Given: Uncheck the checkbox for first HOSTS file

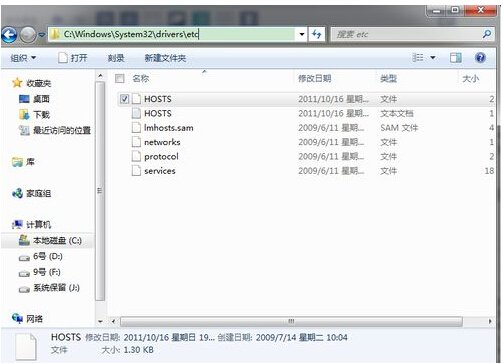Looking at the screenshot, I should point(124,99).
